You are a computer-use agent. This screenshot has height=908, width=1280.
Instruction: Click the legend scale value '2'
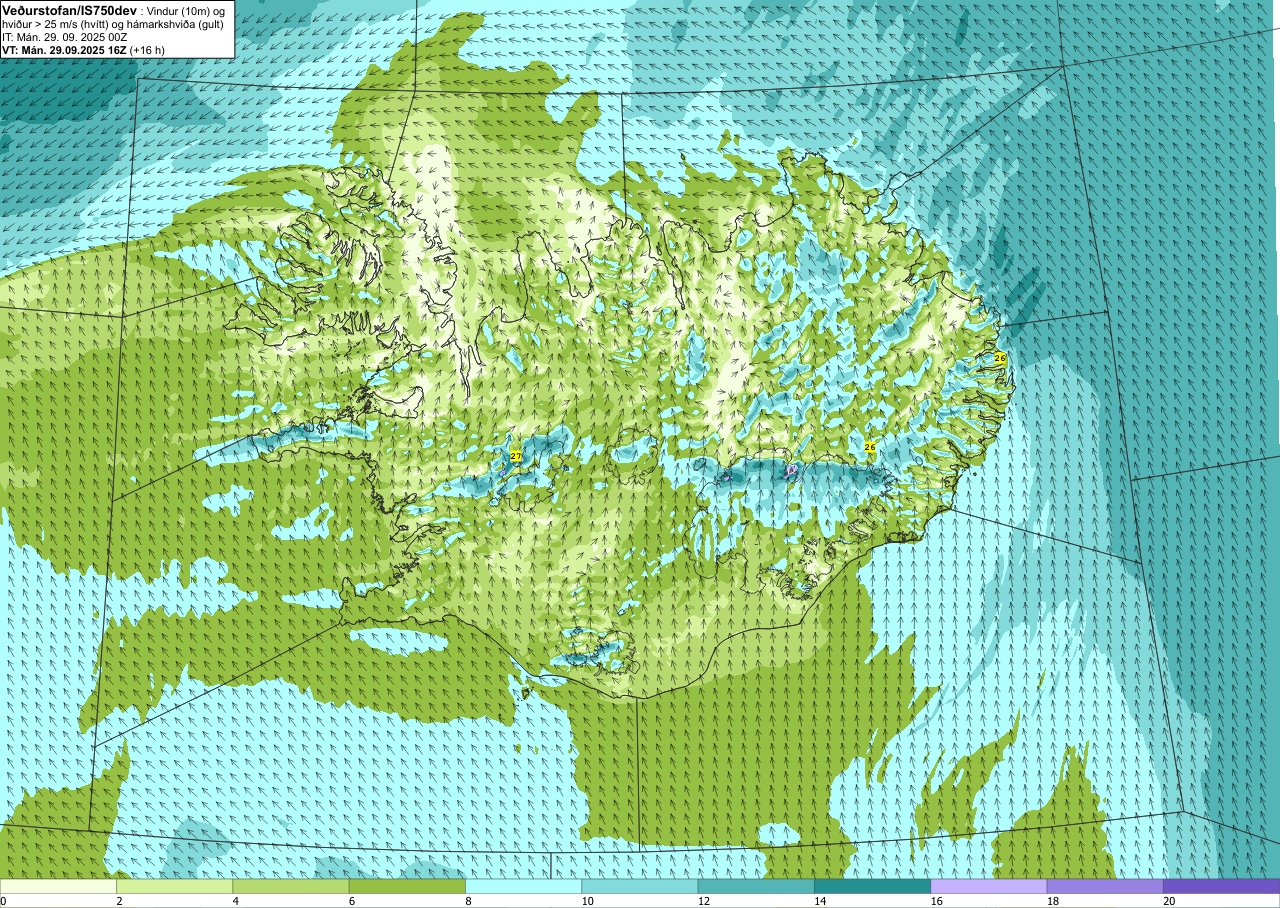click(119, 901)
